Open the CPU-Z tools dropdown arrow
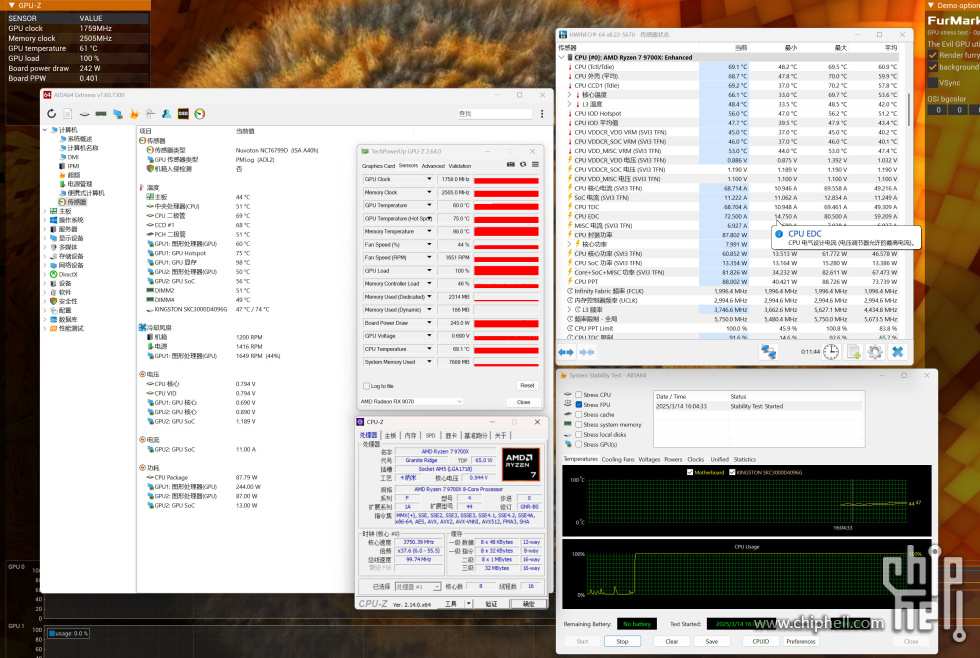This screenshot has height=658, width=980. [468, 604]
